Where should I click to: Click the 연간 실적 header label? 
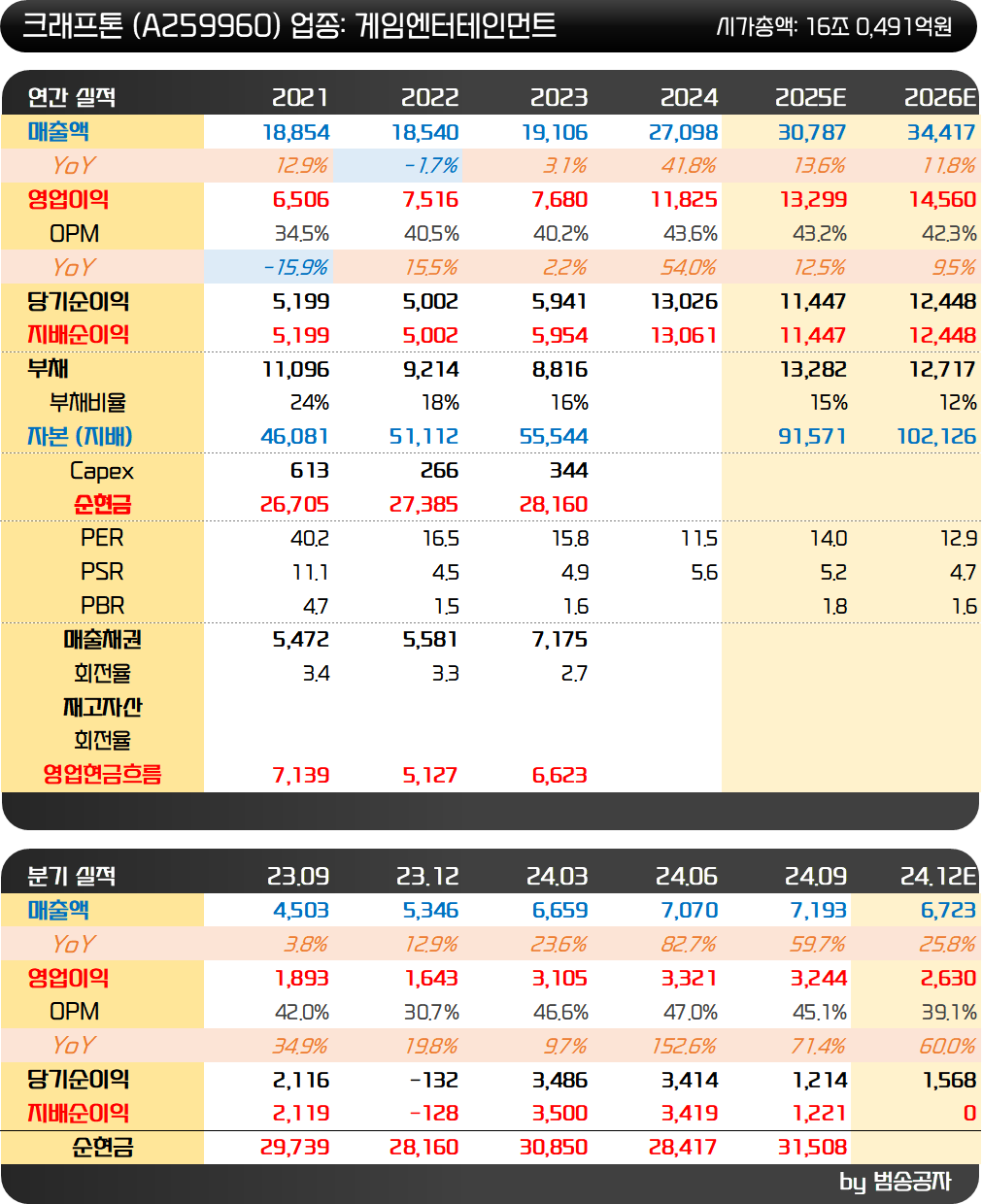[x=72, y=97]
